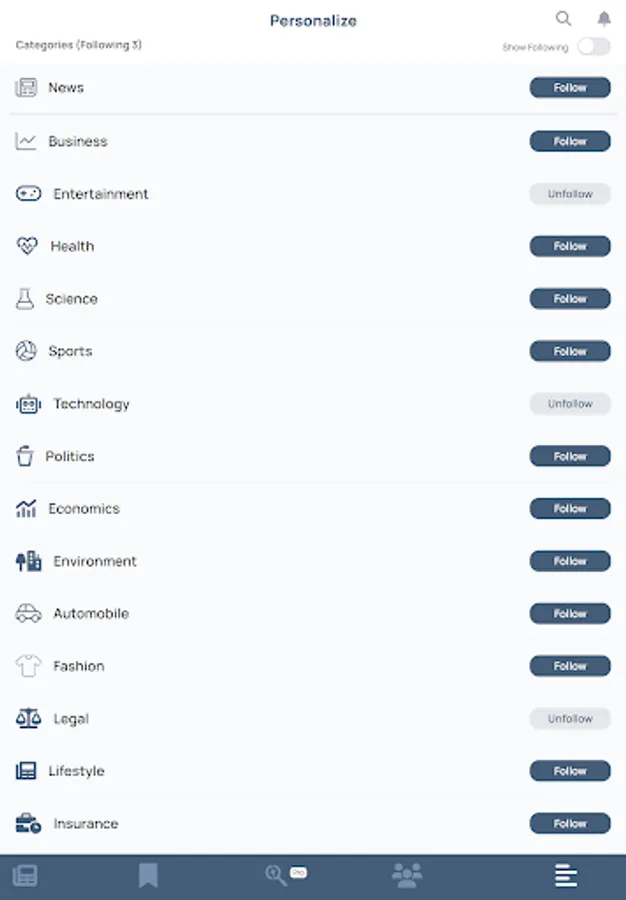Toggle the Show Following switch
626x900 pixels.
593,47
